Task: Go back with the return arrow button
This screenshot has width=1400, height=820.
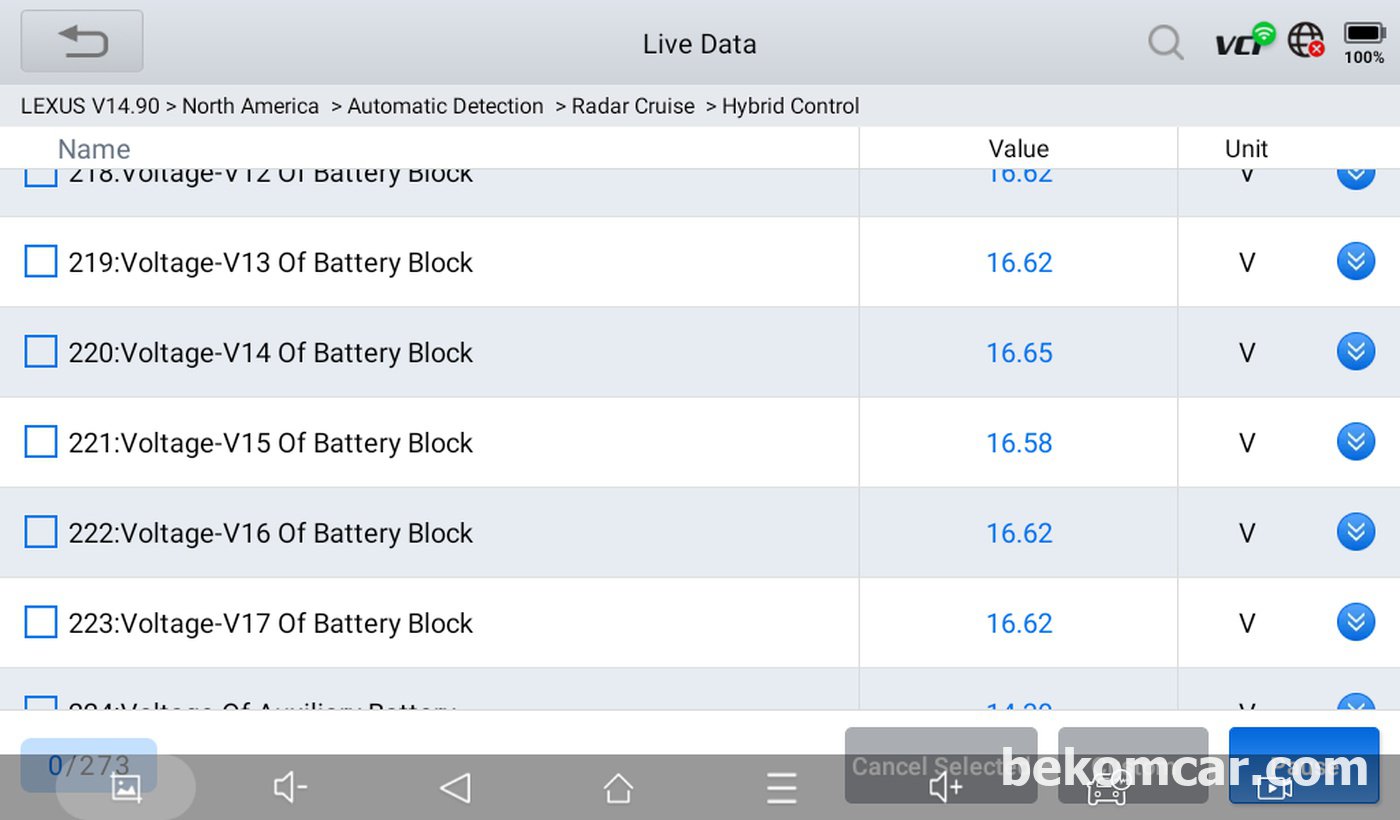Action: coord(82,42)
